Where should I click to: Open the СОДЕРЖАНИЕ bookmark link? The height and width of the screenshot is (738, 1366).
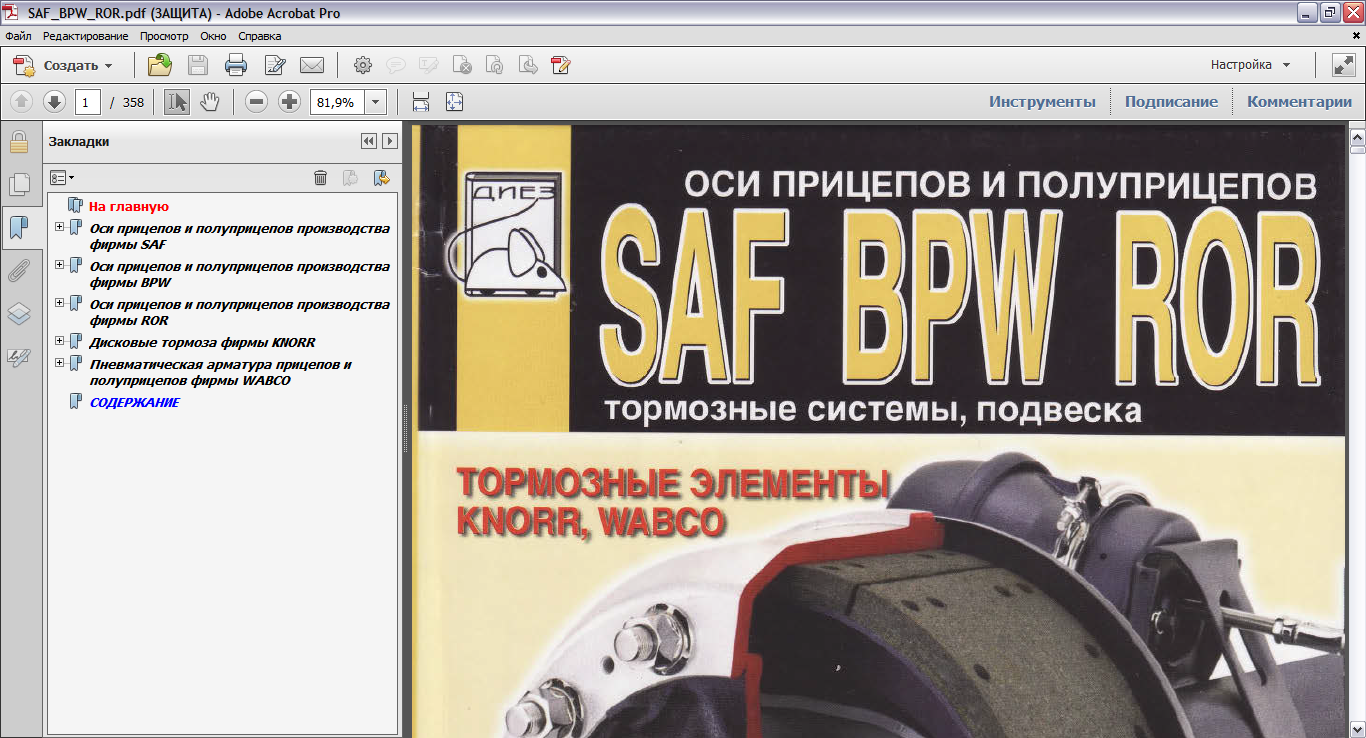pyautogui.click(x=134, y=402)
